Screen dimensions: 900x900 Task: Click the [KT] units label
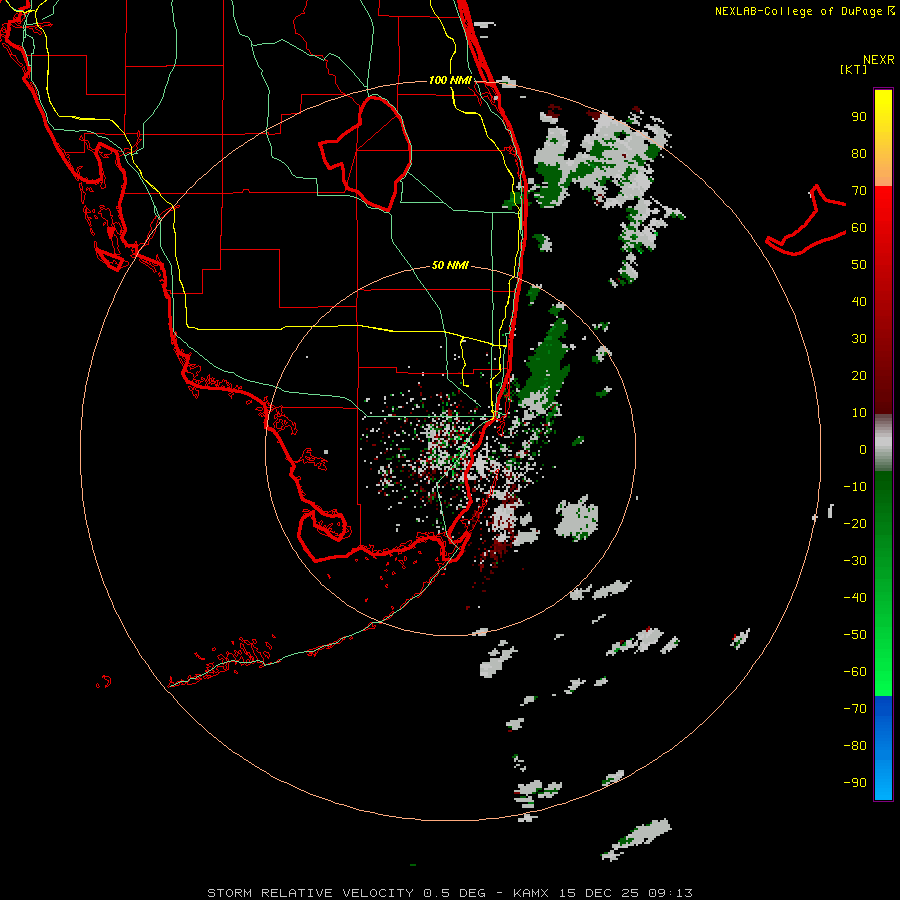click(854, 69)
